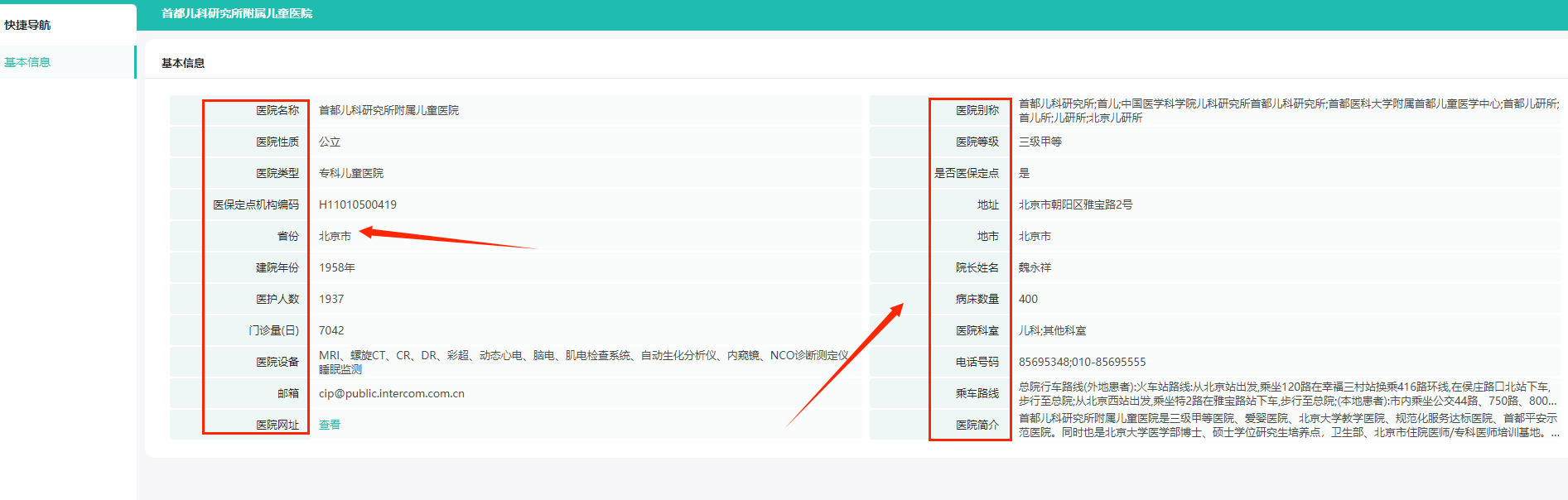Image resolution: width=1568 pixels, height=500 pixels.
Task: Select the equipment list starting with MRI
Action: click(x=584, y=362)
